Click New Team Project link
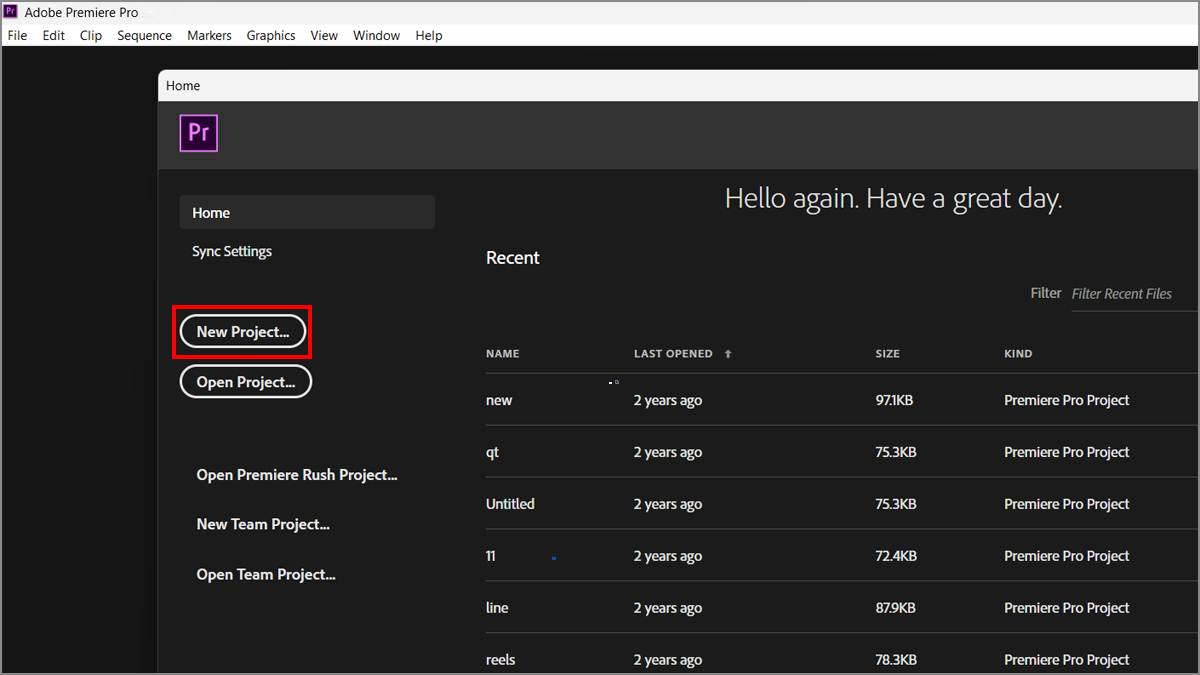This screenshot has width=1200, height=675. pyautogui.click(x=263, y=524)
